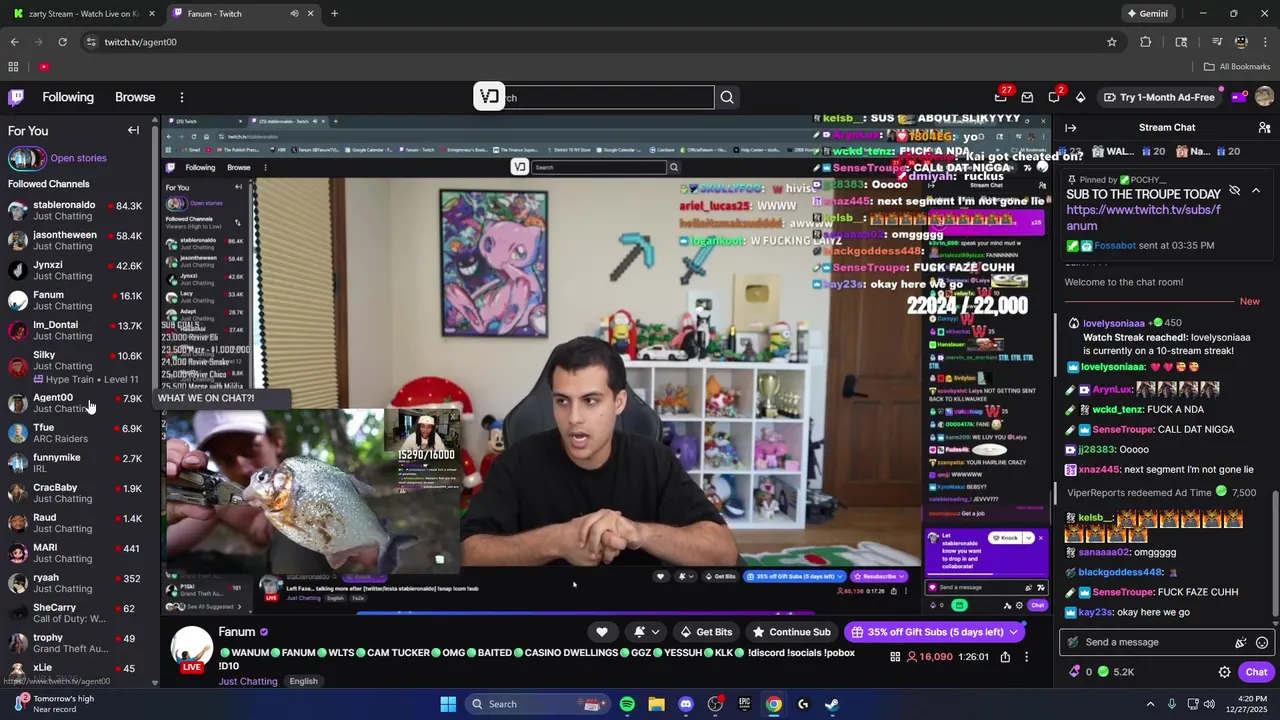Open the Twitch home logo
This screenshot has width=1280, height=720.
point(16,97)
